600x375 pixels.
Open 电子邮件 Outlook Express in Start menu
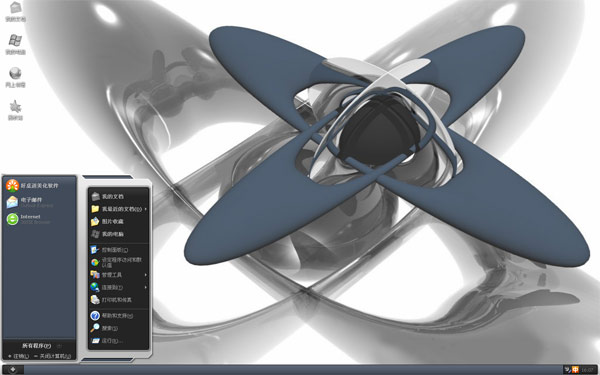point(29,202)
